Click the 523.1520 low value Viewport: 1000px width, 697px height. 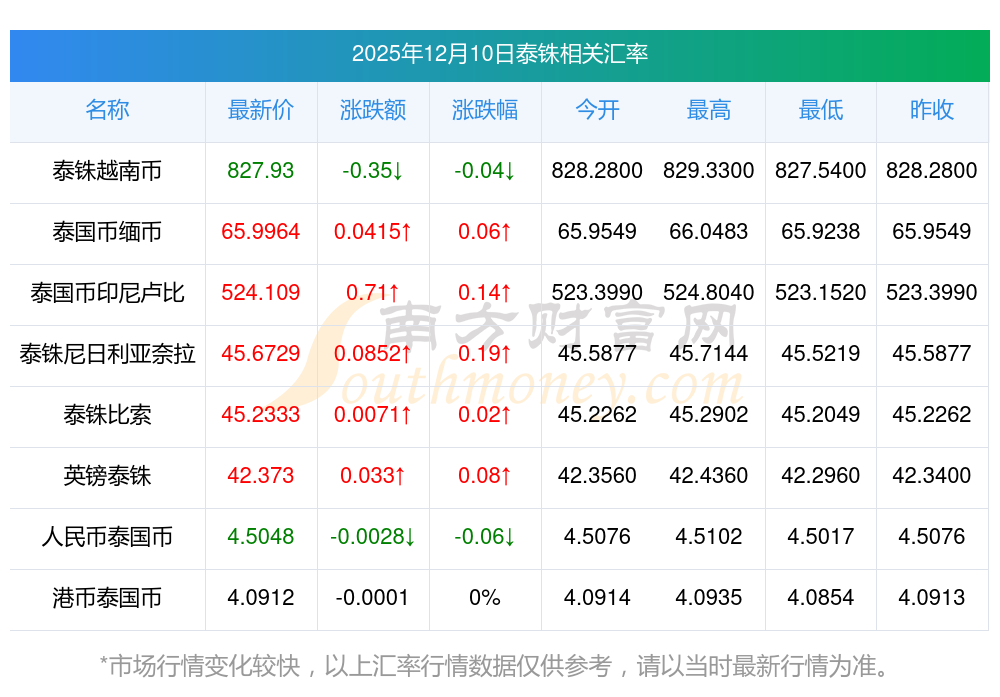coord(821,293)
